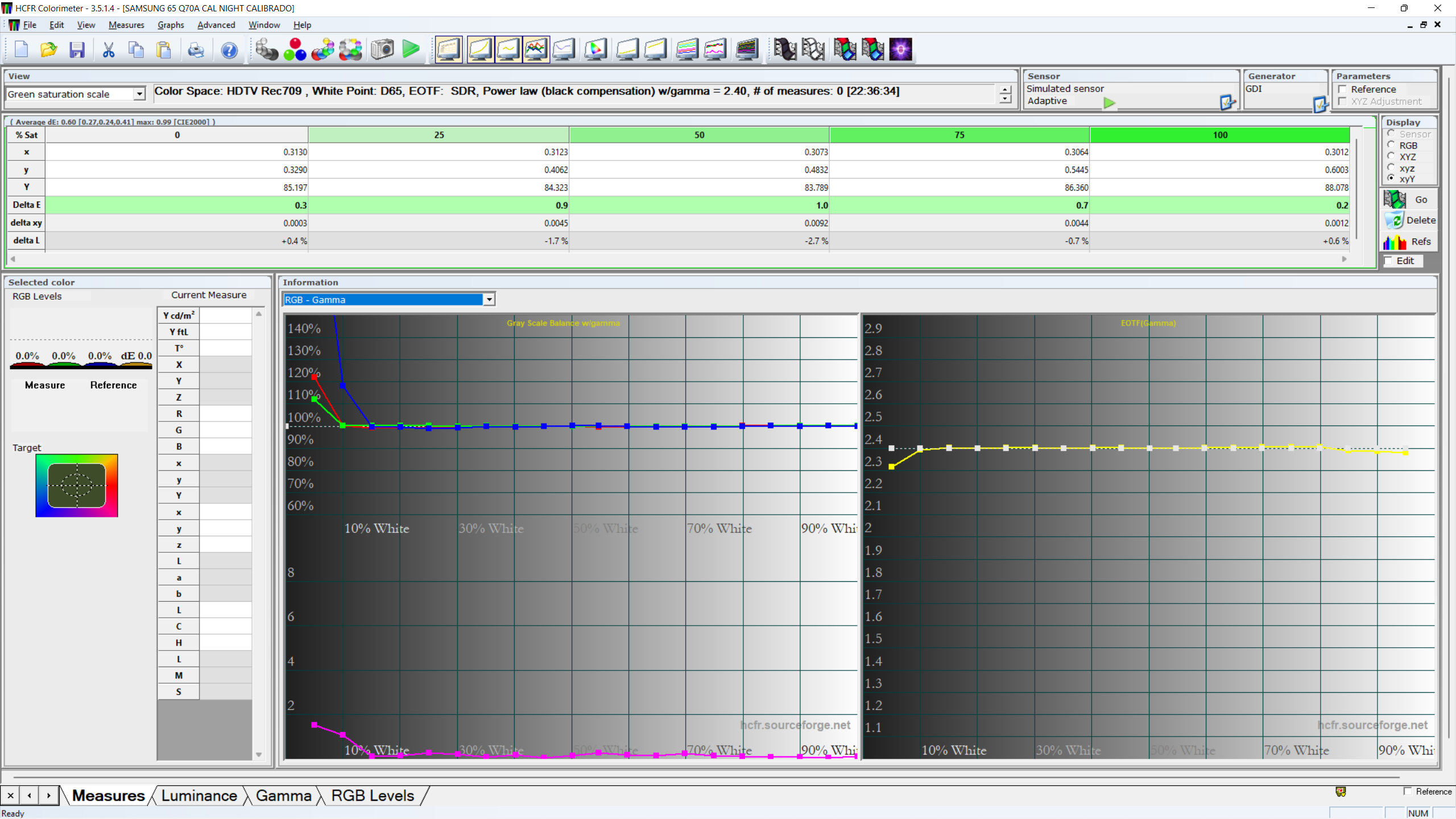Click the Target color gamut swatch
The height and width of the screenshot is (819, 1456).
point(77,485)
